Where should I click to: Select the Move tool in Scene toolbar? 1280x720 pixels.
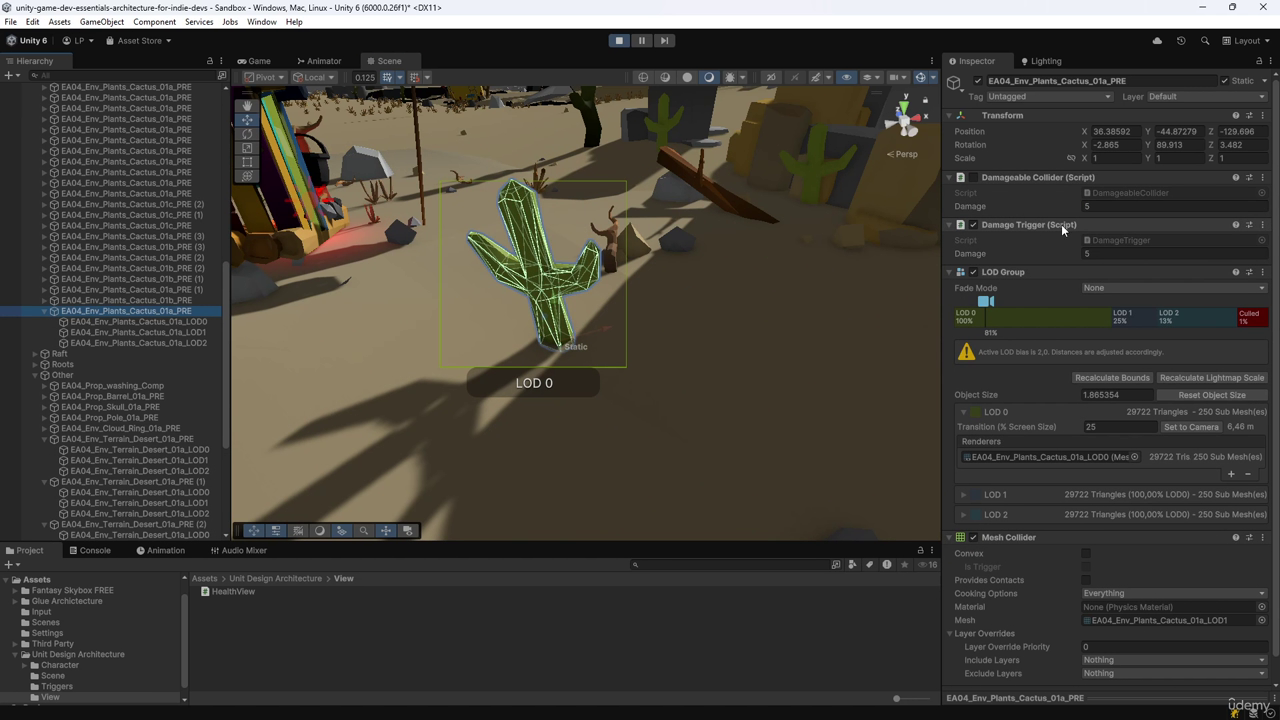(x=248, y=120)
